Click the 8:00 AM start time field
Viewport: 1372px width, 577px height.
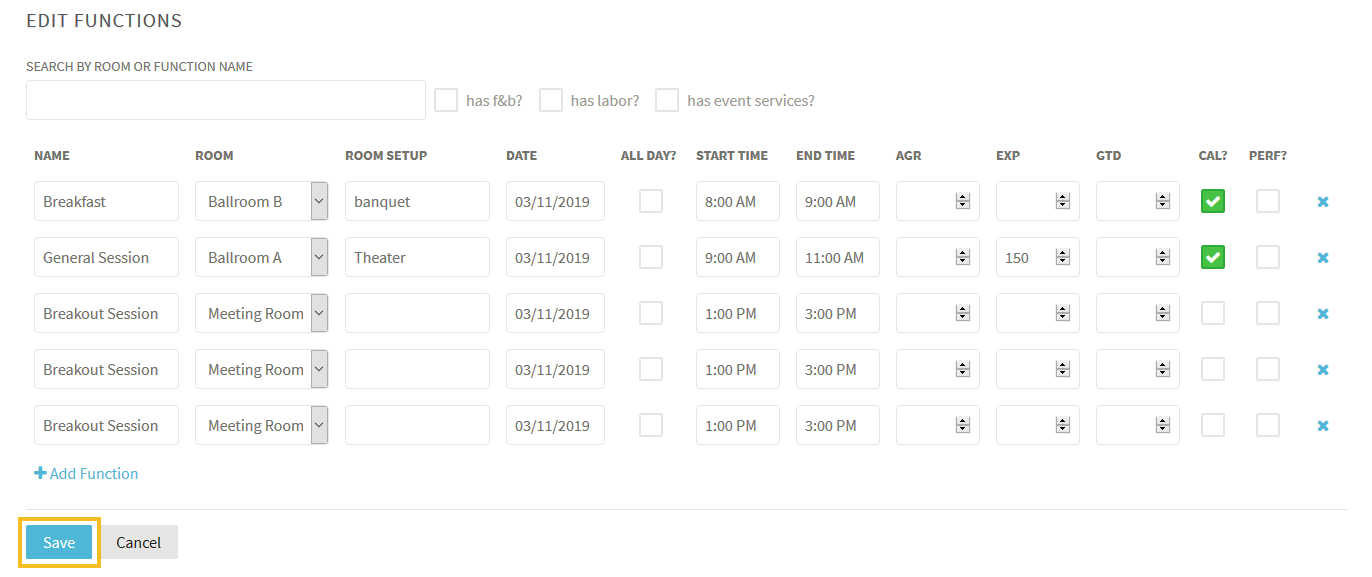pos(738,201)
